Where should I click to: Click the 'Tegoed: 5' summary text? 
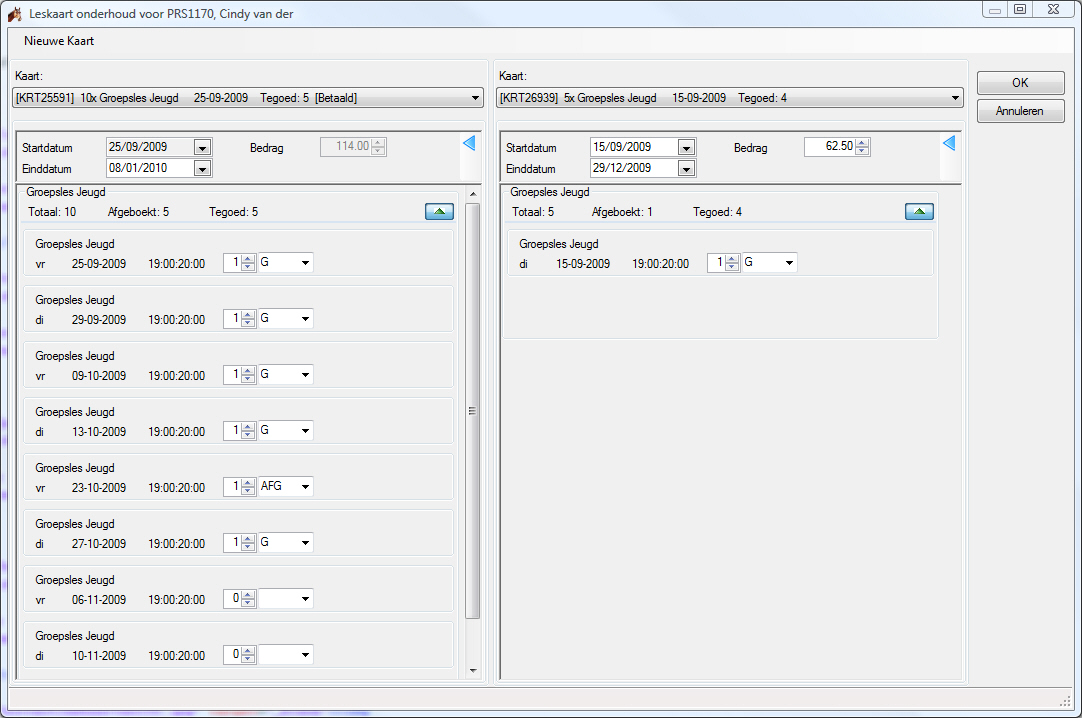click(233, 212)
